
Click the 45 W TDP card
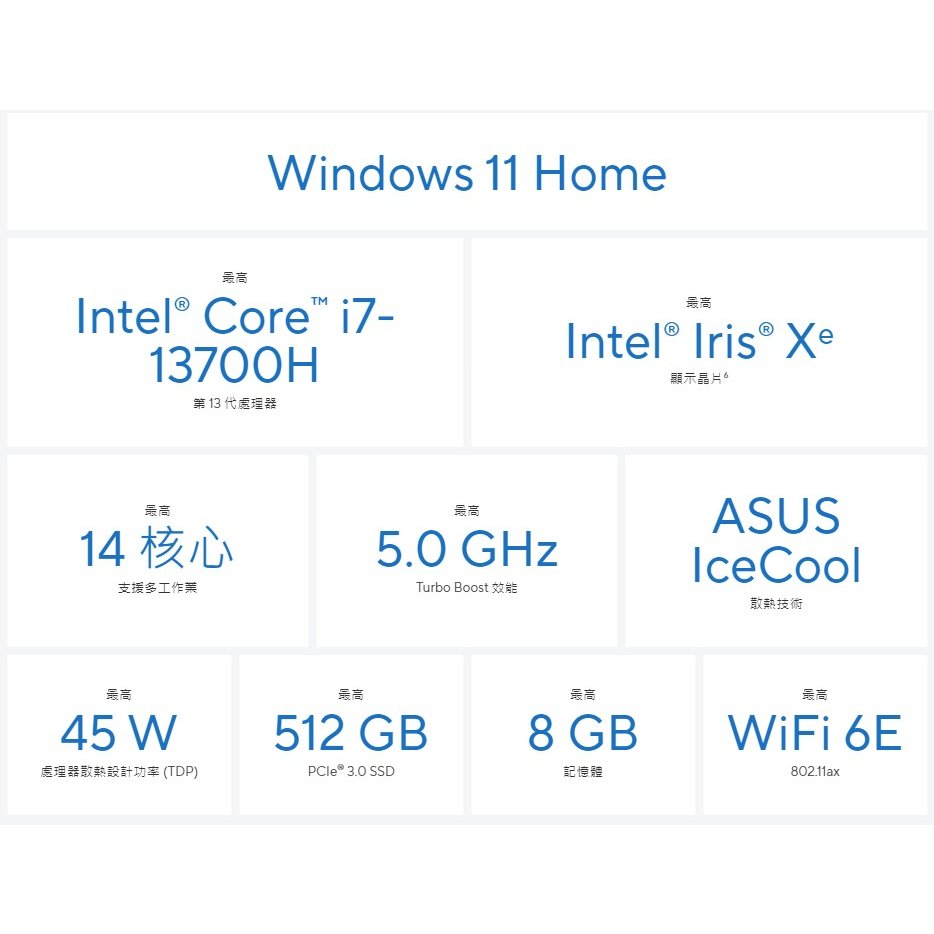coord(119,734)
